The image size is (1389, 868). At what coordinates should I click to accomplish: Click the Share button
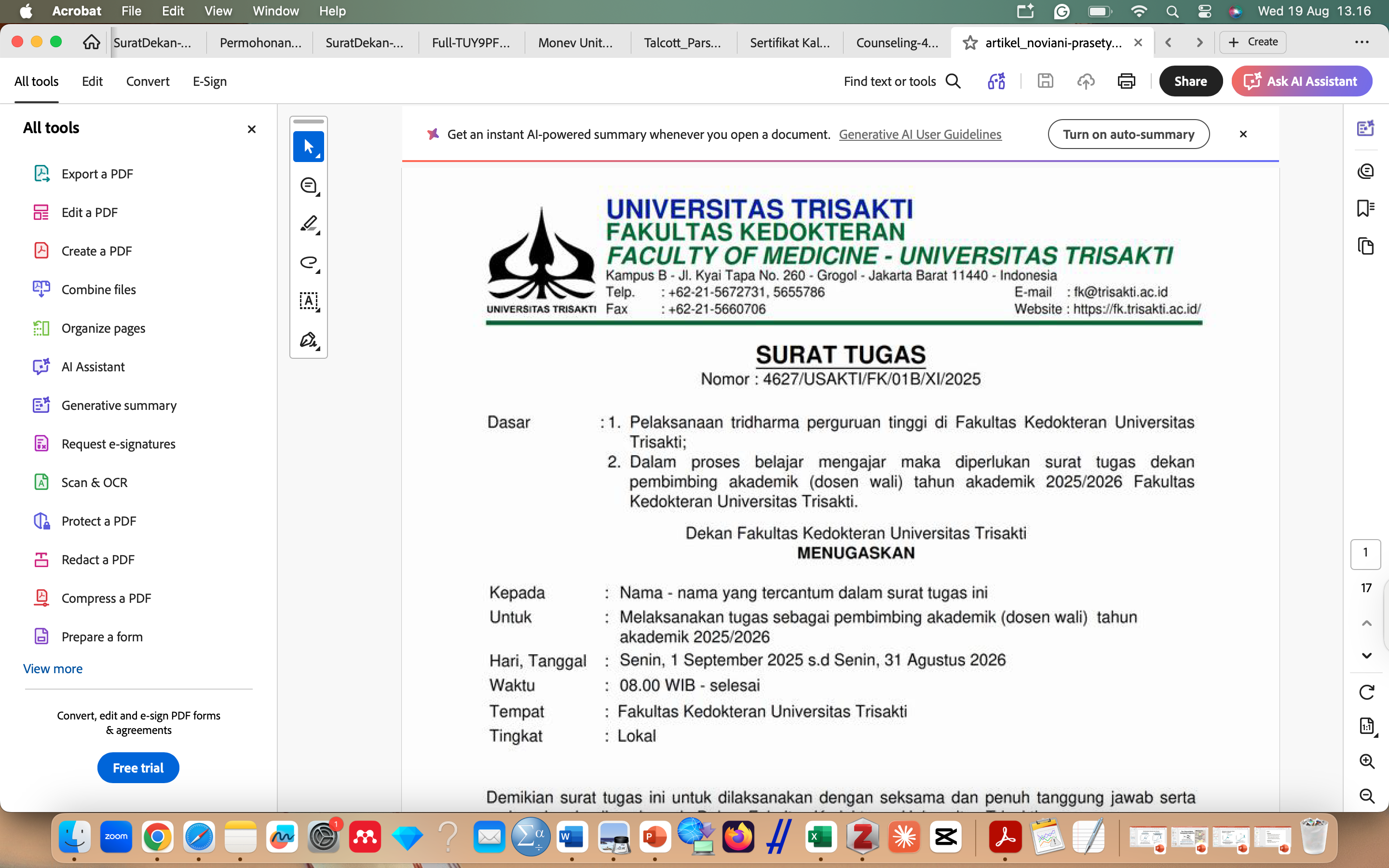click(1190, 81)
